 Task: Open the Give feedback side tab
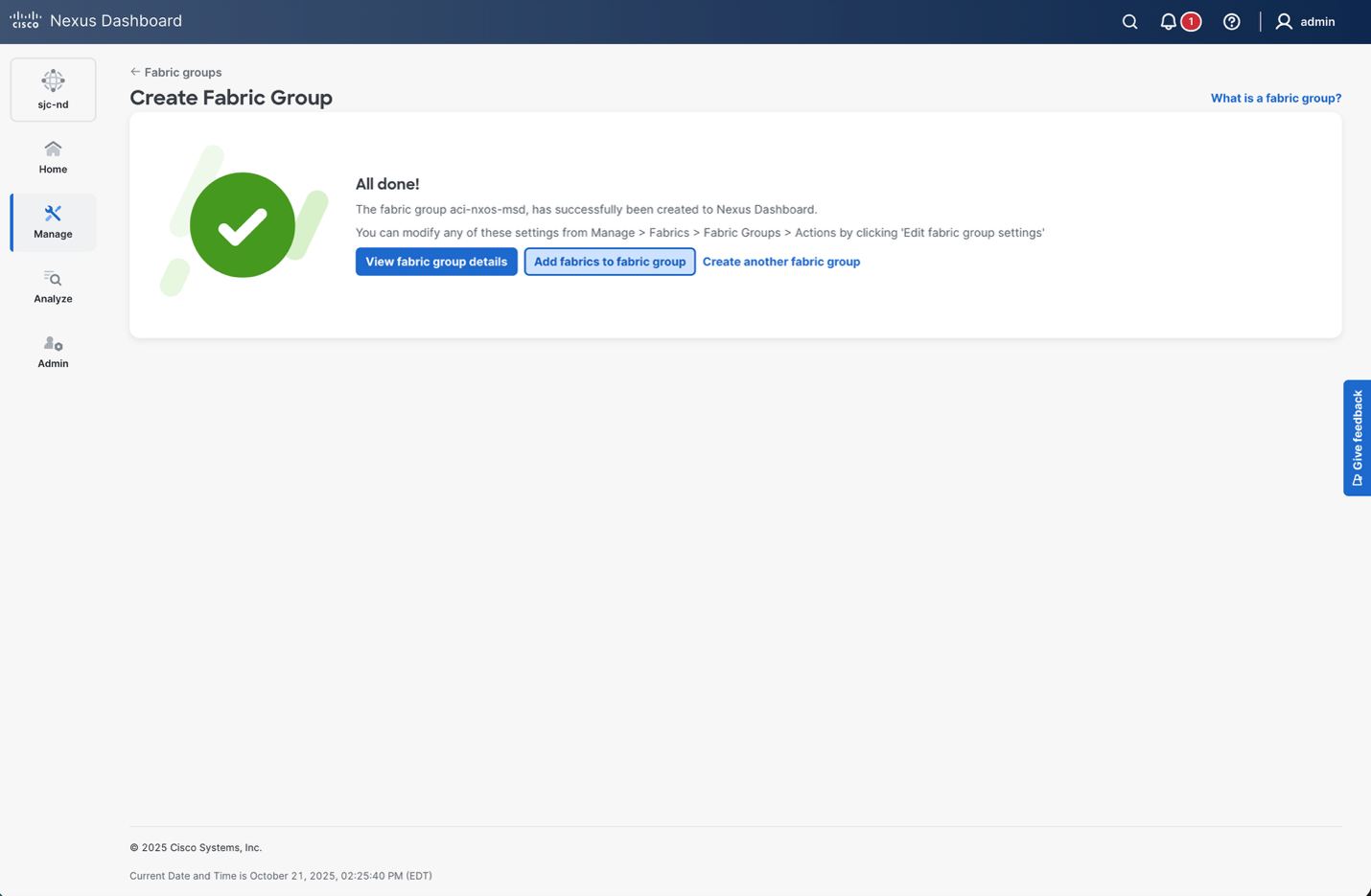1357,438
